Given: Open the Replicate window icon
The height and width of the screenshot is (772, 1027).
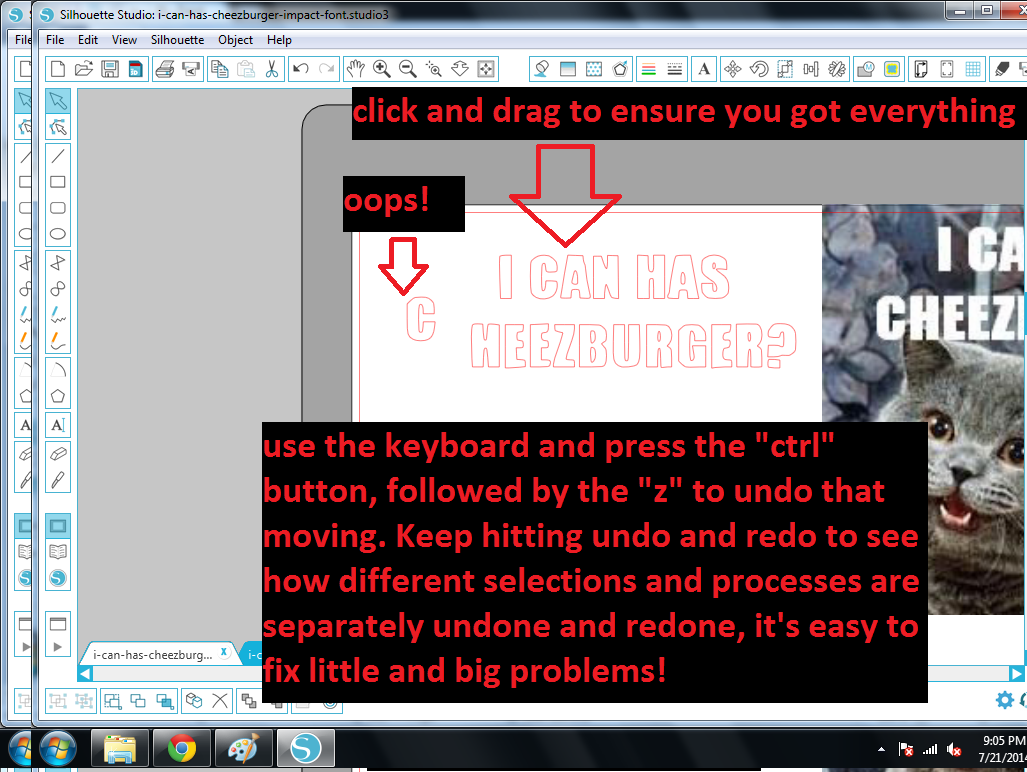Looking at the screenshot, I should [x=837, y=69].
